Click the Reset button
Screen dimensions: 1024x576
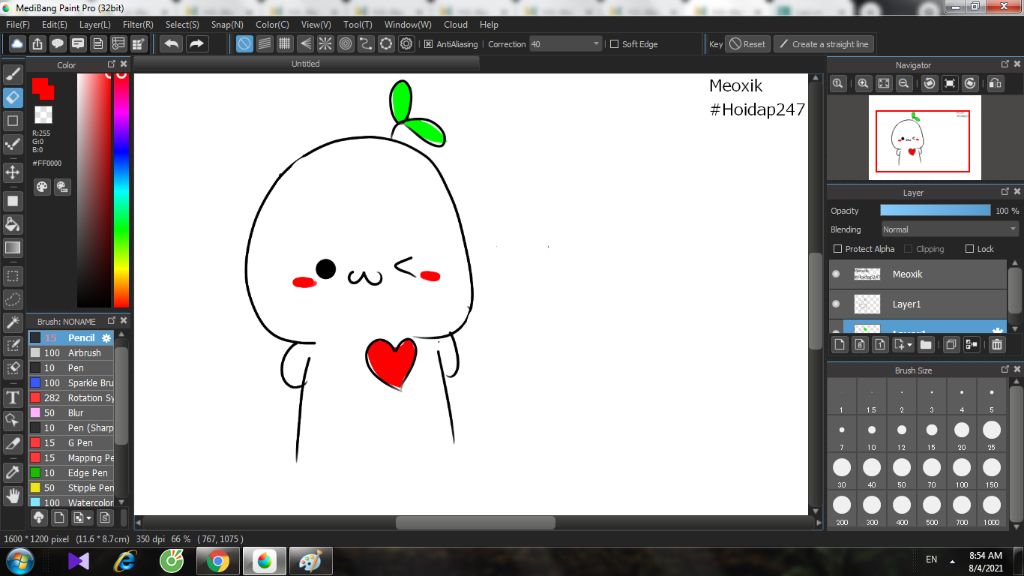pyautogui.click(x=747, y=44)
